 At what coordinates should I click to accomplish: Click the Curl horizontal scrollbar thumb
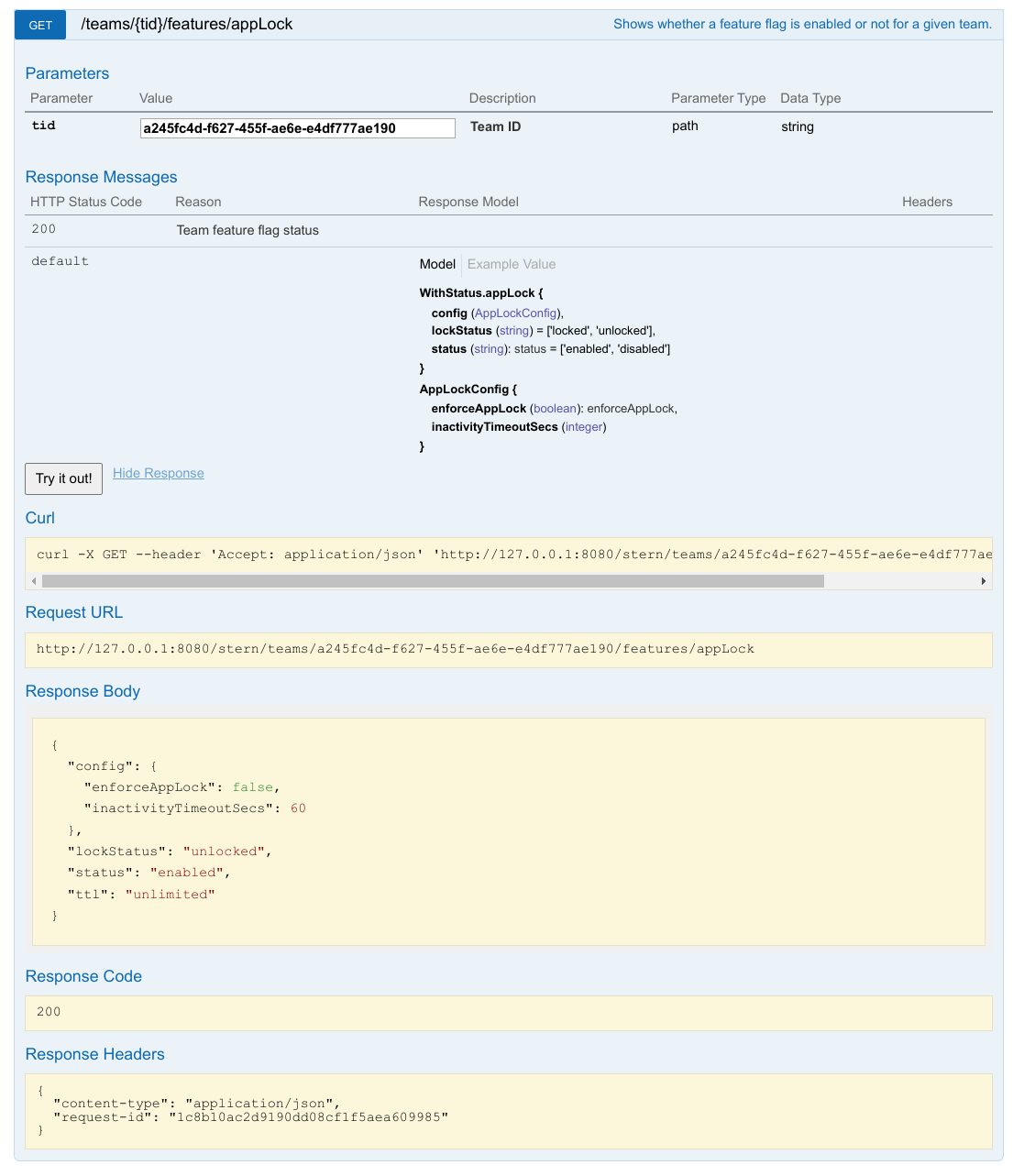pyautogui.click(x=433, y=581)
